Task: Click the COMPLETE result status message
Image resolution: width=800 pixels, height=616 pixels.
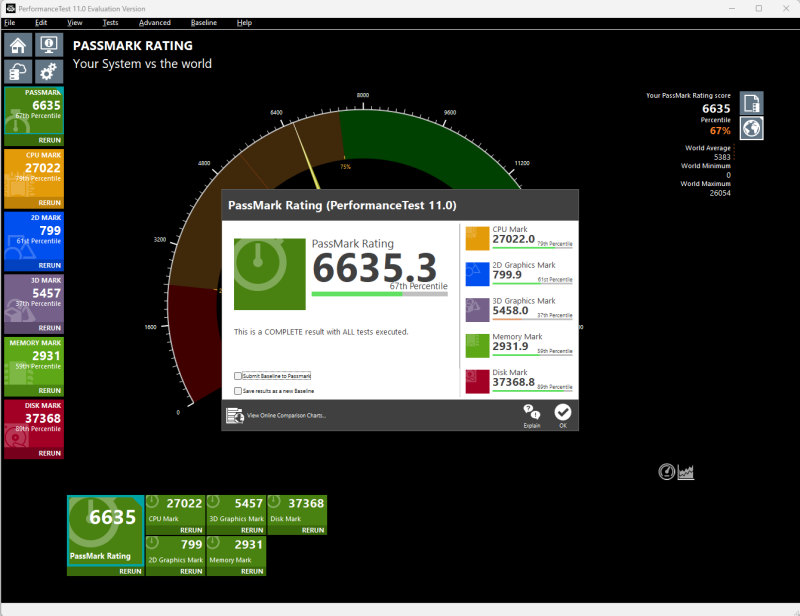Action: pyautogui.click(x=321, y=332)
